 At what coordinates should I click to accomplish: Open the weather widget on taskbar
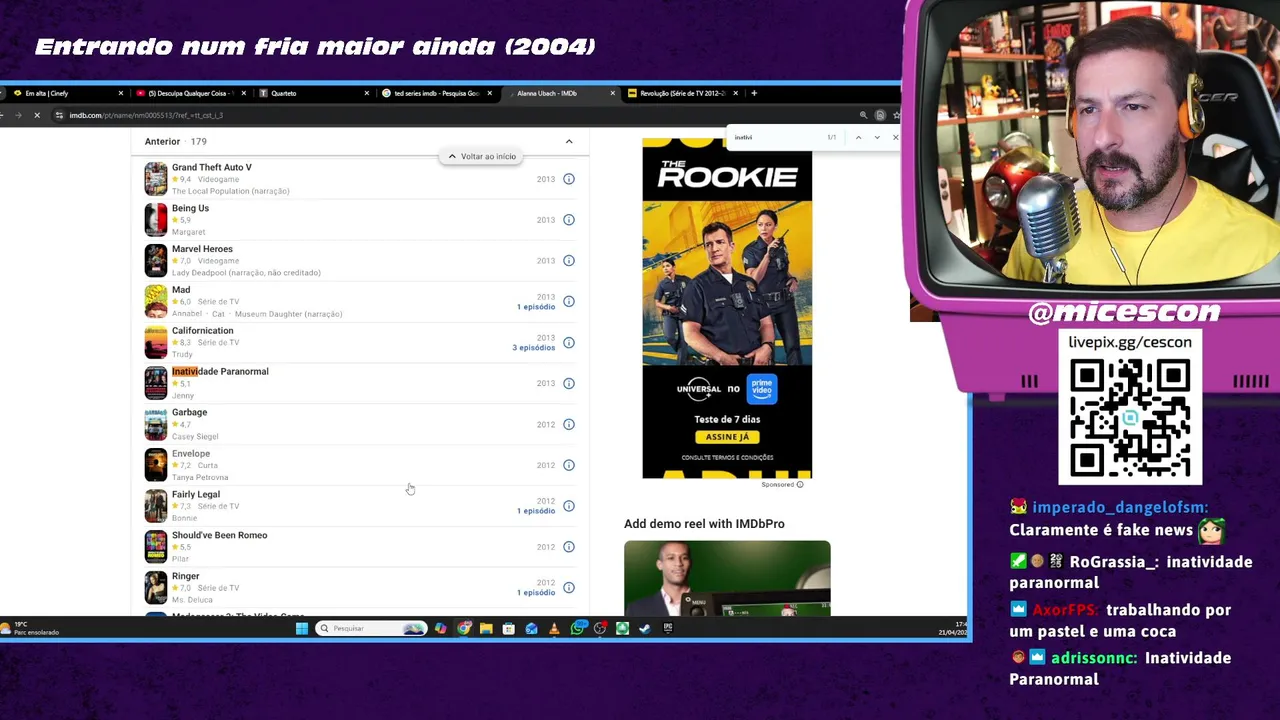pos(30,628)
